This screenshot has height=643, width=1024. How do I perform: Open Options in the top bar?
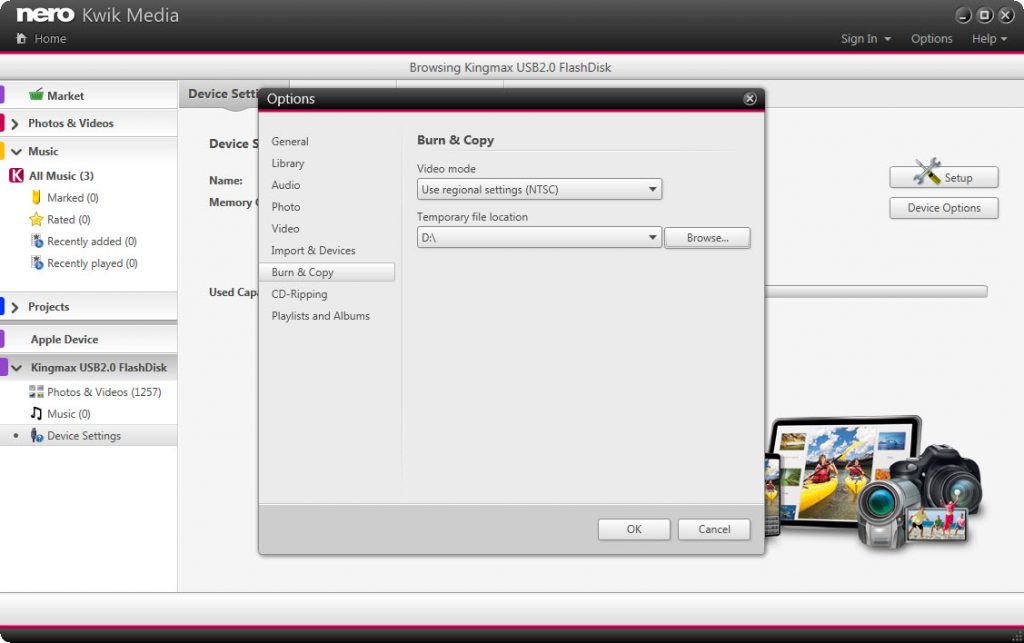coord(931,39)
